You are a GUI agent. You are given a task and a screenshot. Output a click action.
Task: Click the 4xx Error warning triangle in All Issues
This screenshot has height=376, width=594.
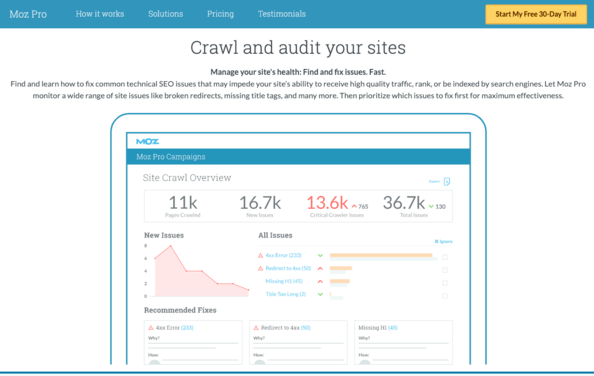click(x=261, y=256)
